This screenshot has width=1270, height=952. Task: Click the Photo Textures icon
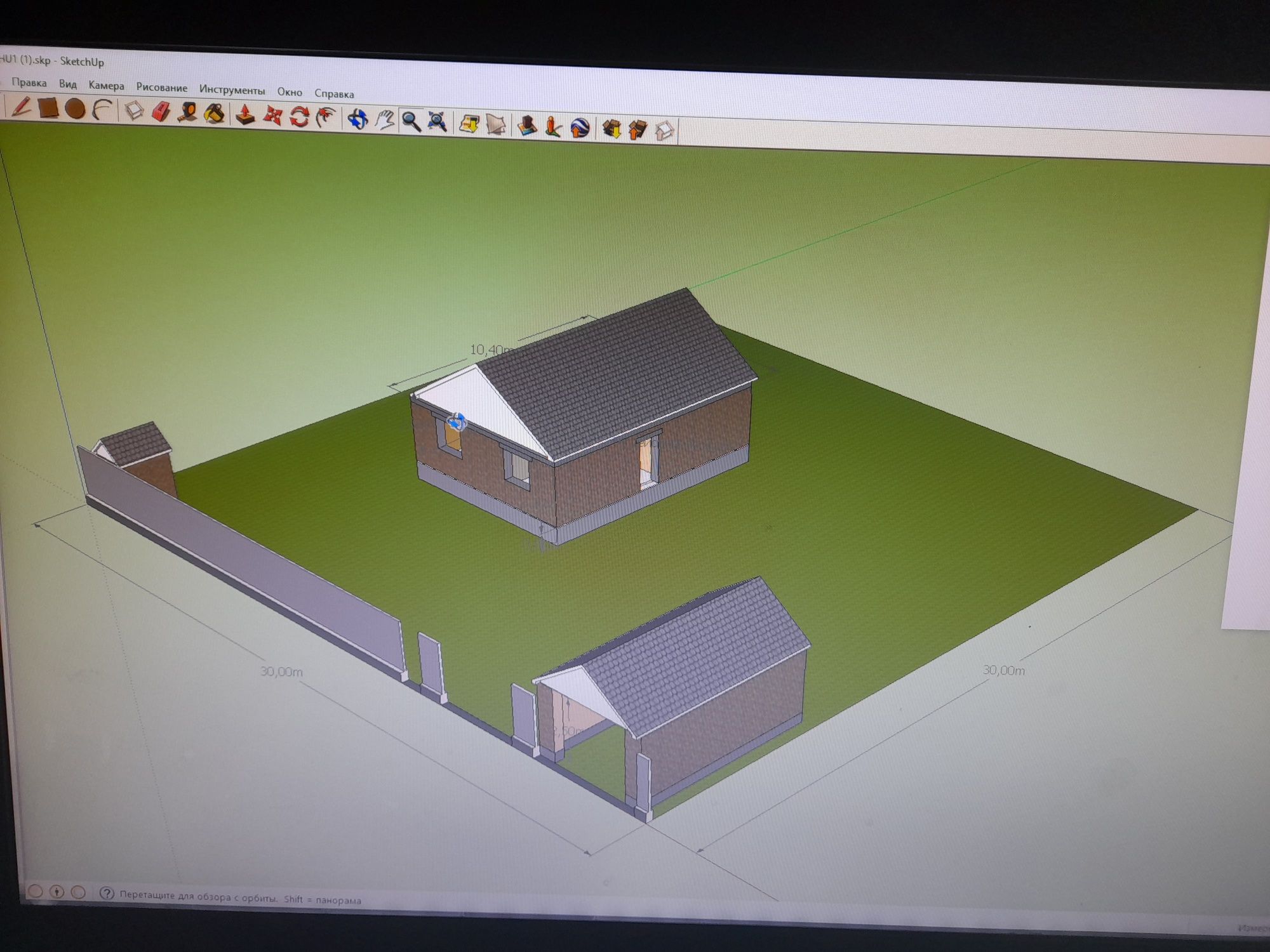553,126
